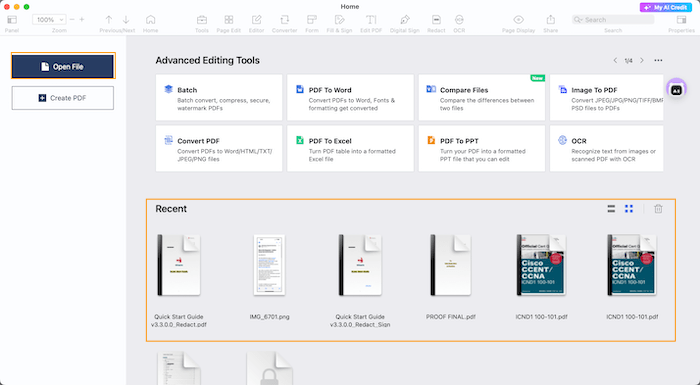Click the Home toolbar icon
Image resolution: width=700 pixels, height=385 pixels.
coord(150,20)
